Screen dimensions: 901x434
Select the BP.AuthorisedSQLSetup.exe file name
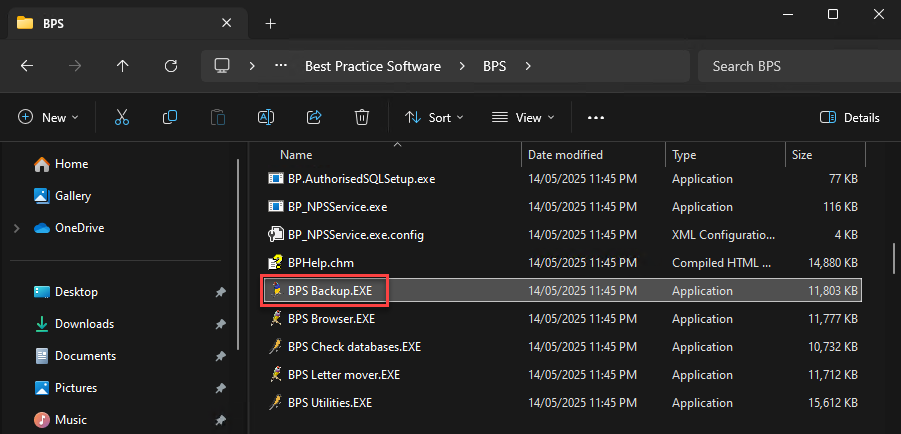coord(361,179)
